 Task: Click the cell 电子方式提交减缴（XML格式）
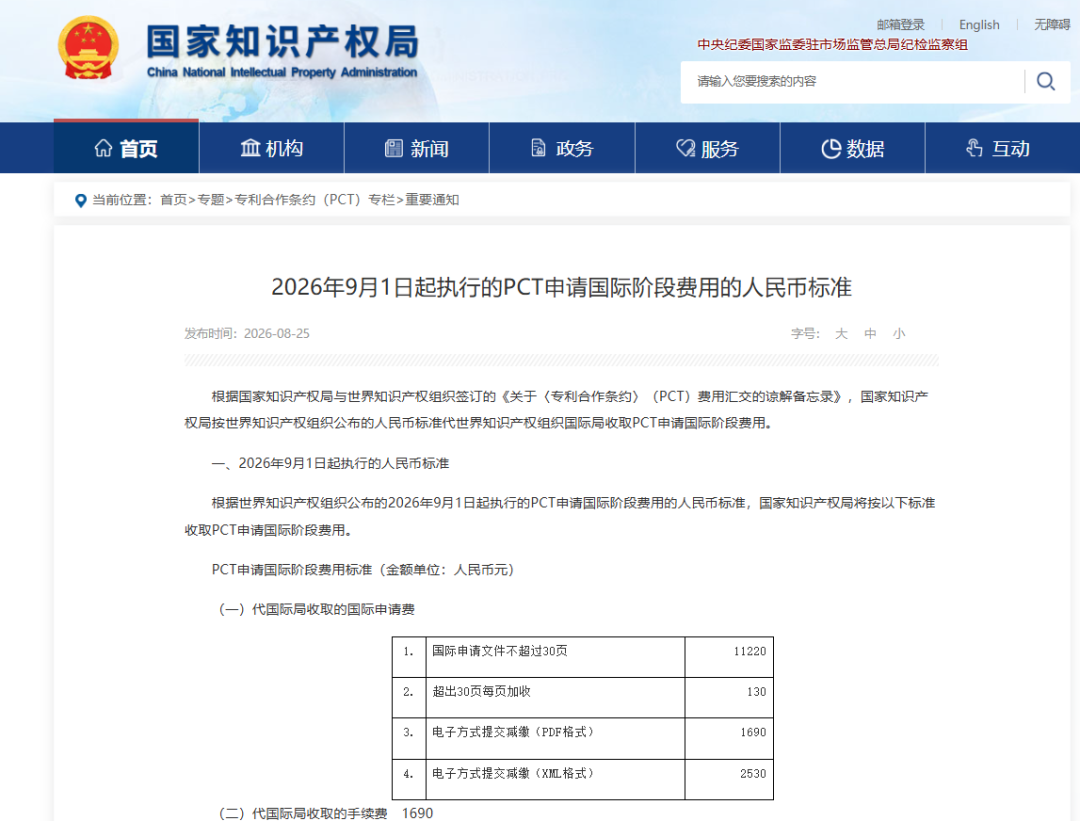pyautogui.click(x=512, y=773)
